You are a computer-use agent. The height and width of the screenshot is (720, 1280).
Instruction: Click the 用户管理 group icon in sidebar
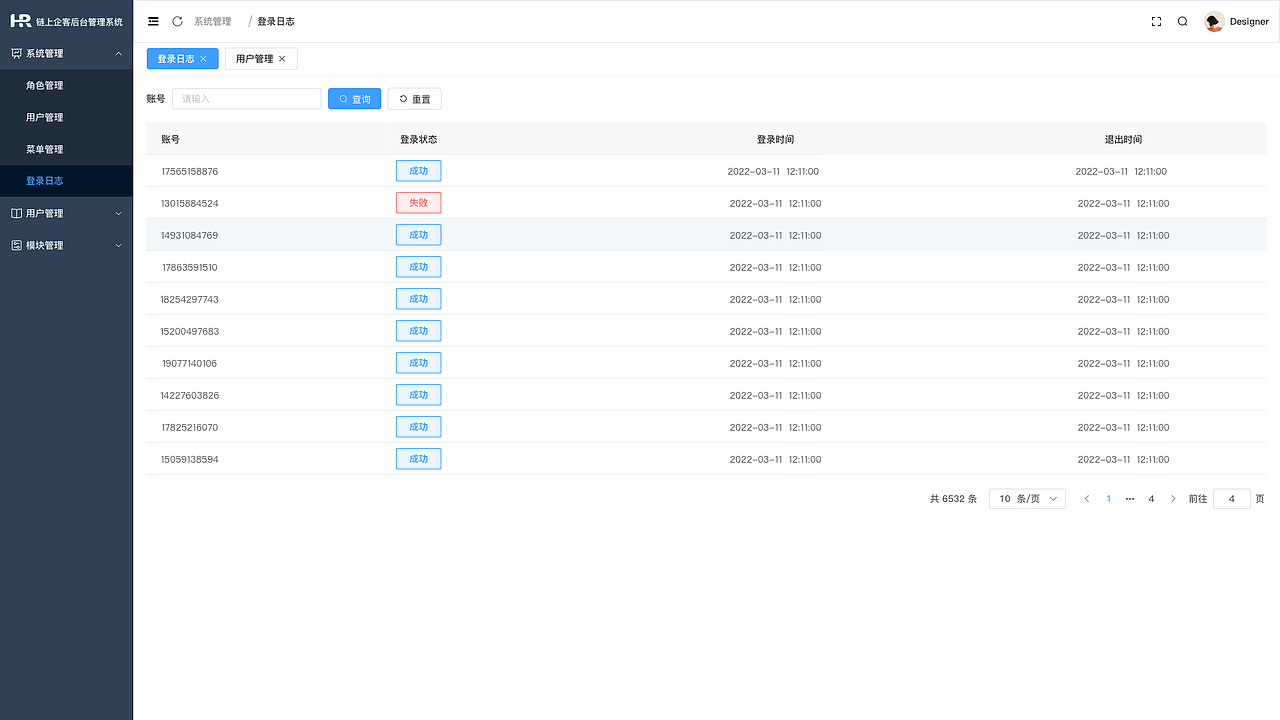pos(16,213)
